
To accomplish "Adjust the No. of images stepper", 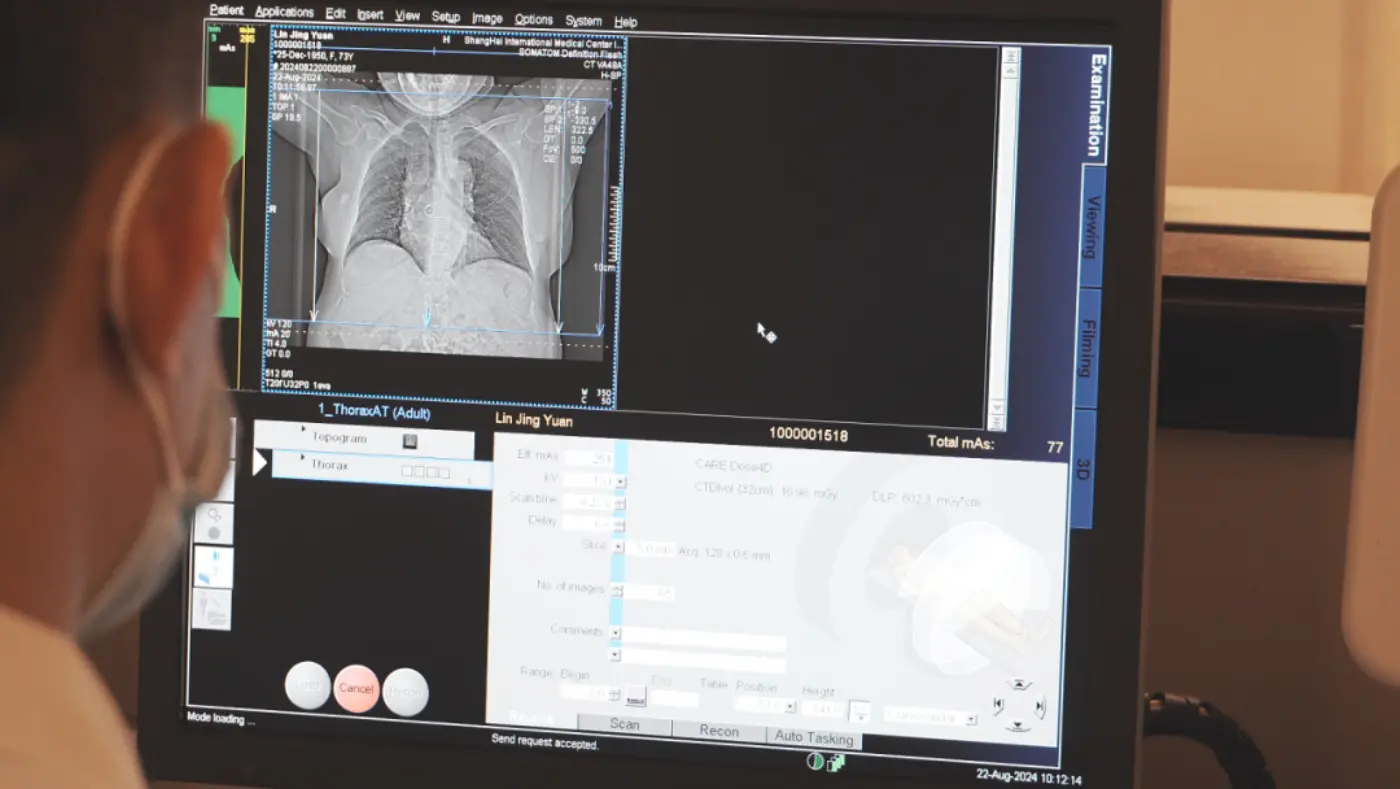I will point(616,590).
